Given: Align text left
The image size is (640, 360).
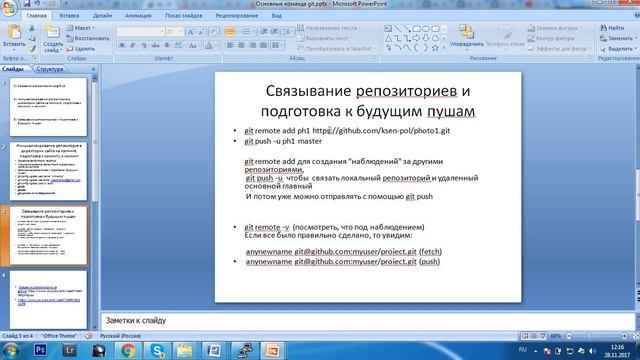Looking at the screenshot, I should tap(230, 45).
